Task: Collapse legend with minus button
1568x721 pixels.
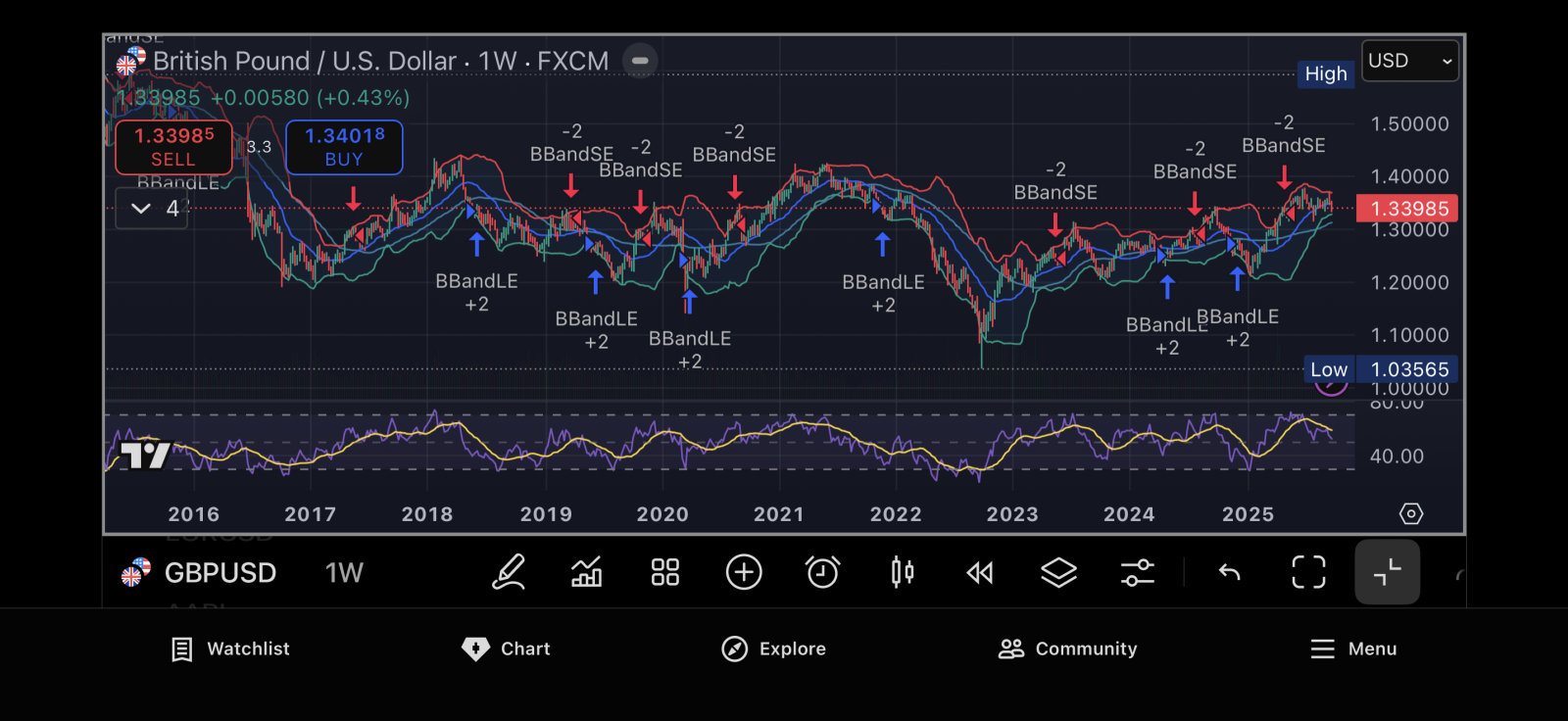Action: (640, 61)
